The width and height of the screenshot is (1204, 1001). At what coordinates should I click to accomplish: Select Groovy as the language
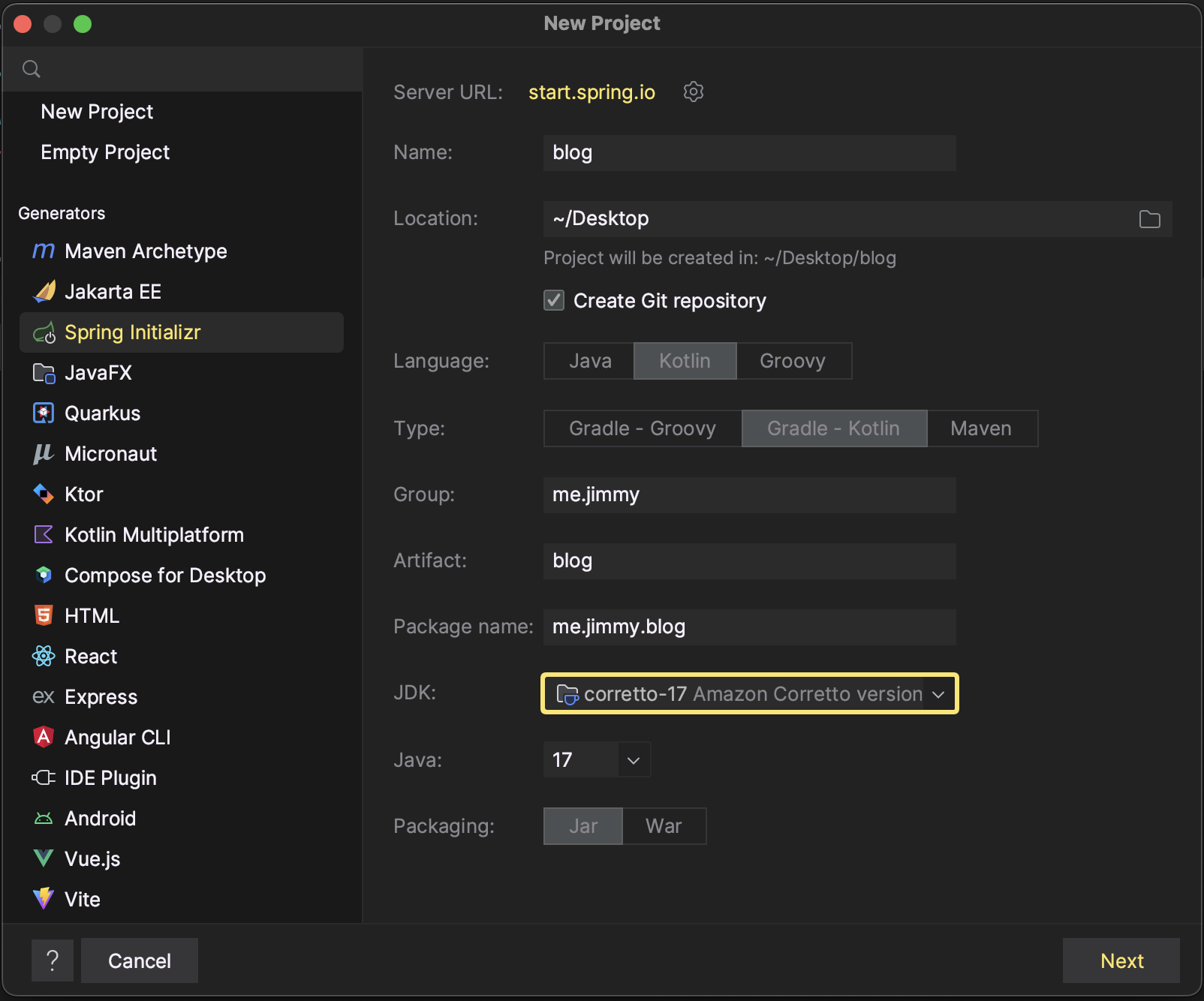(x=793, y=361)
